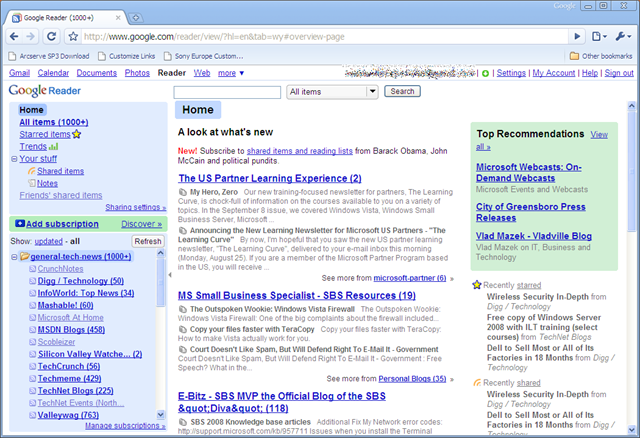Click the Discover » link
This screenshot has width=640, height=438.
tap(142, 224)
